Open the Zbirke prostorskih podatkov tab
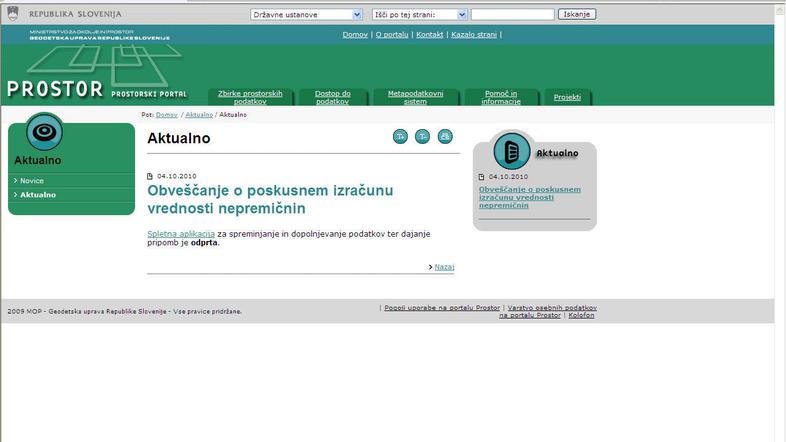 [x=250, y=97]
